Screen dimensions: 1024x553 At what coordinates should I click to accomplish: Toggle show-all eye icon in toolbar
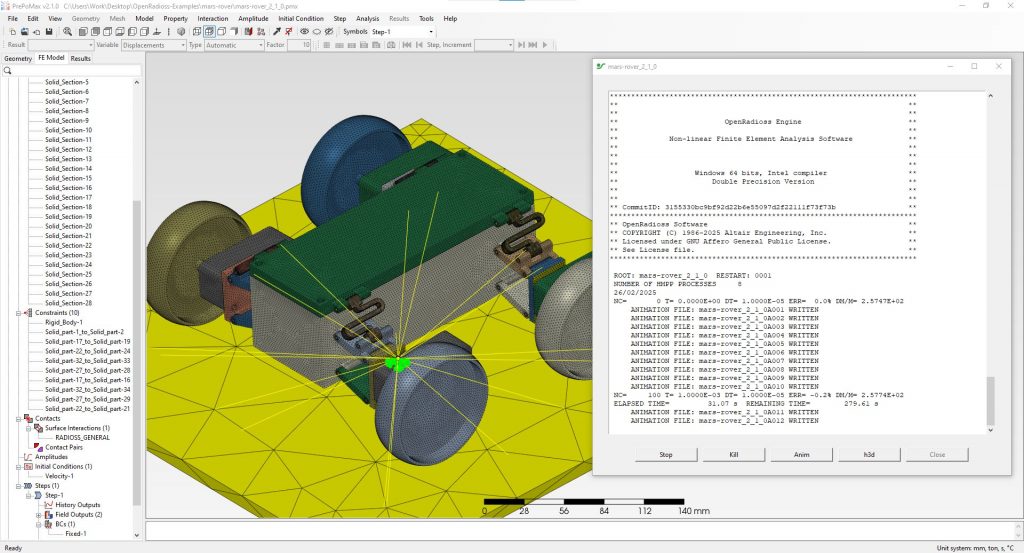[x=304, y=31]
